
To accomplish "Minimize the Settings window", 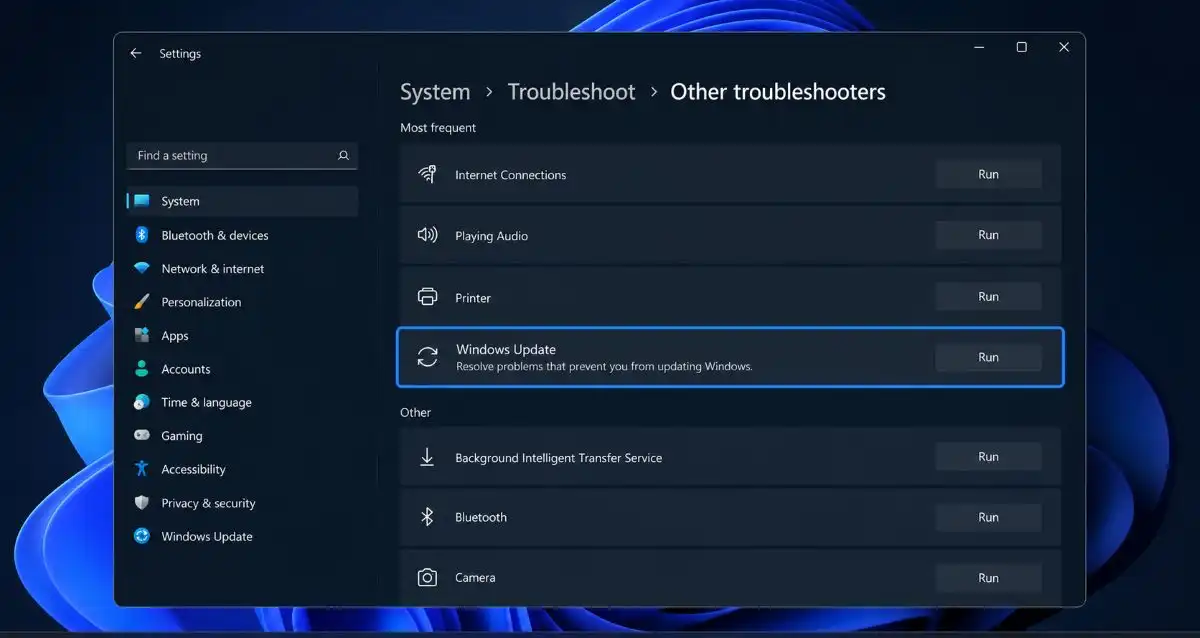I will [977, 47].
